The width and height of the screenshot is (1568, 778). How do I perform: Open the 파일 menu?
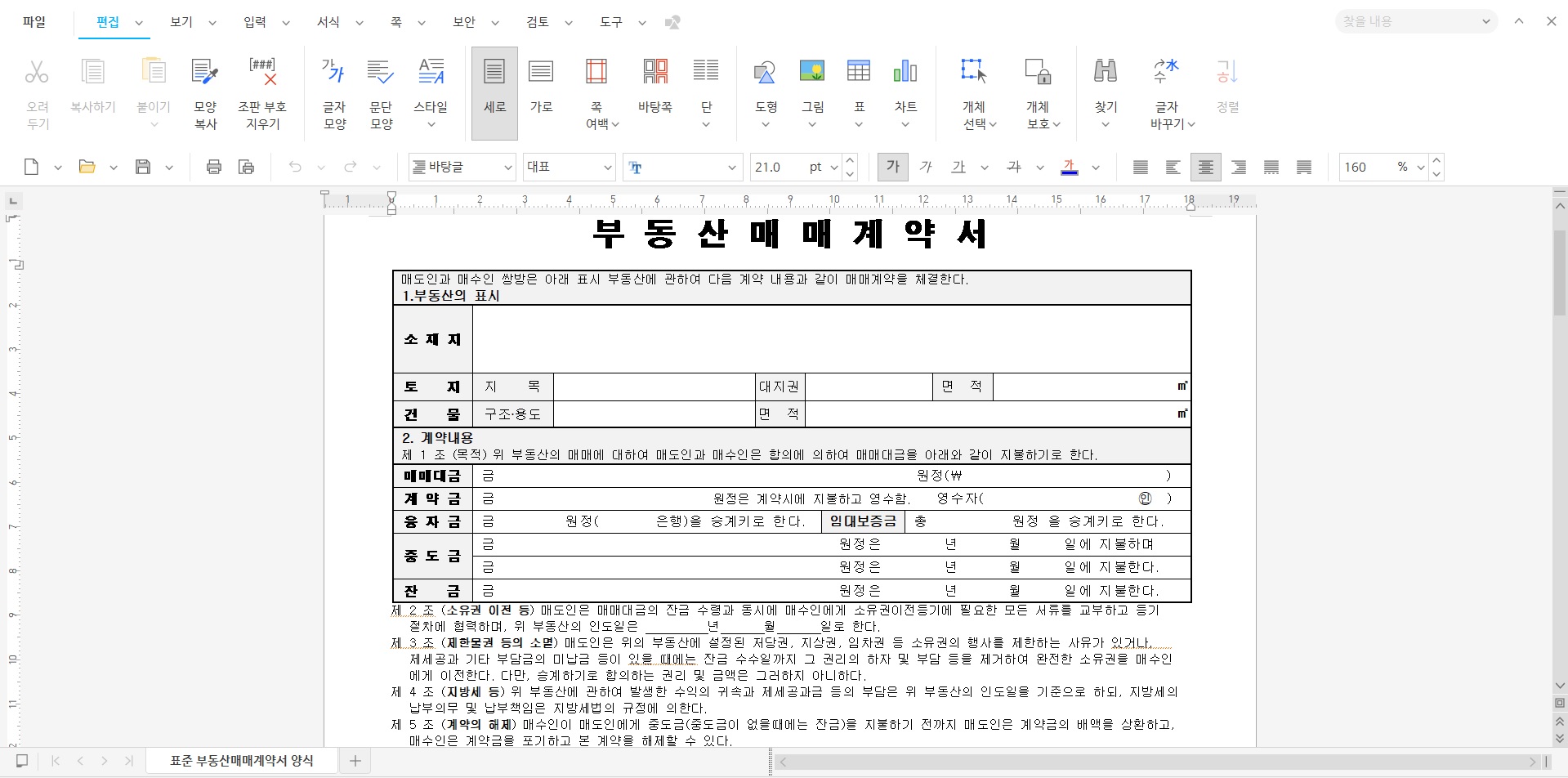34,22
